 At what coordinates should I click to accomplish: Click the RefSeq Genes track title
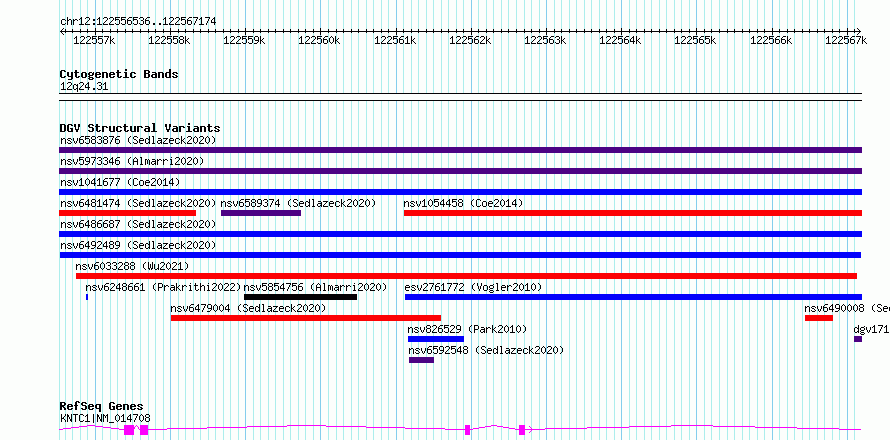[x=102, y=407]
